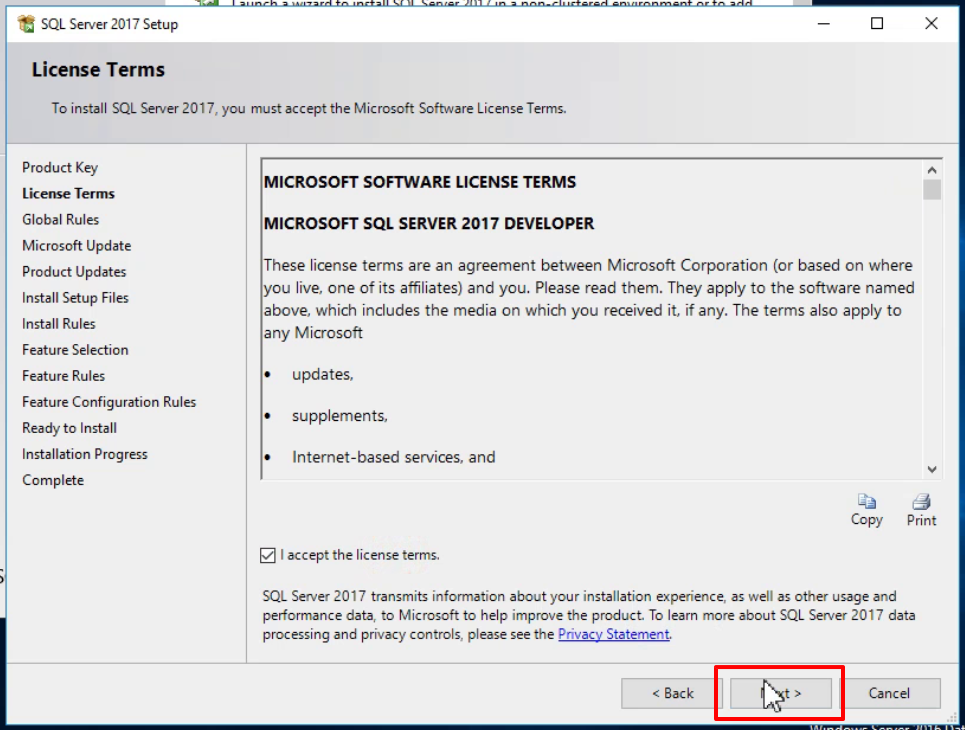Click the 'updates,' bullet in license text
Image resolution: width=965 pixels, height=730 pixels.
[322, 374]
